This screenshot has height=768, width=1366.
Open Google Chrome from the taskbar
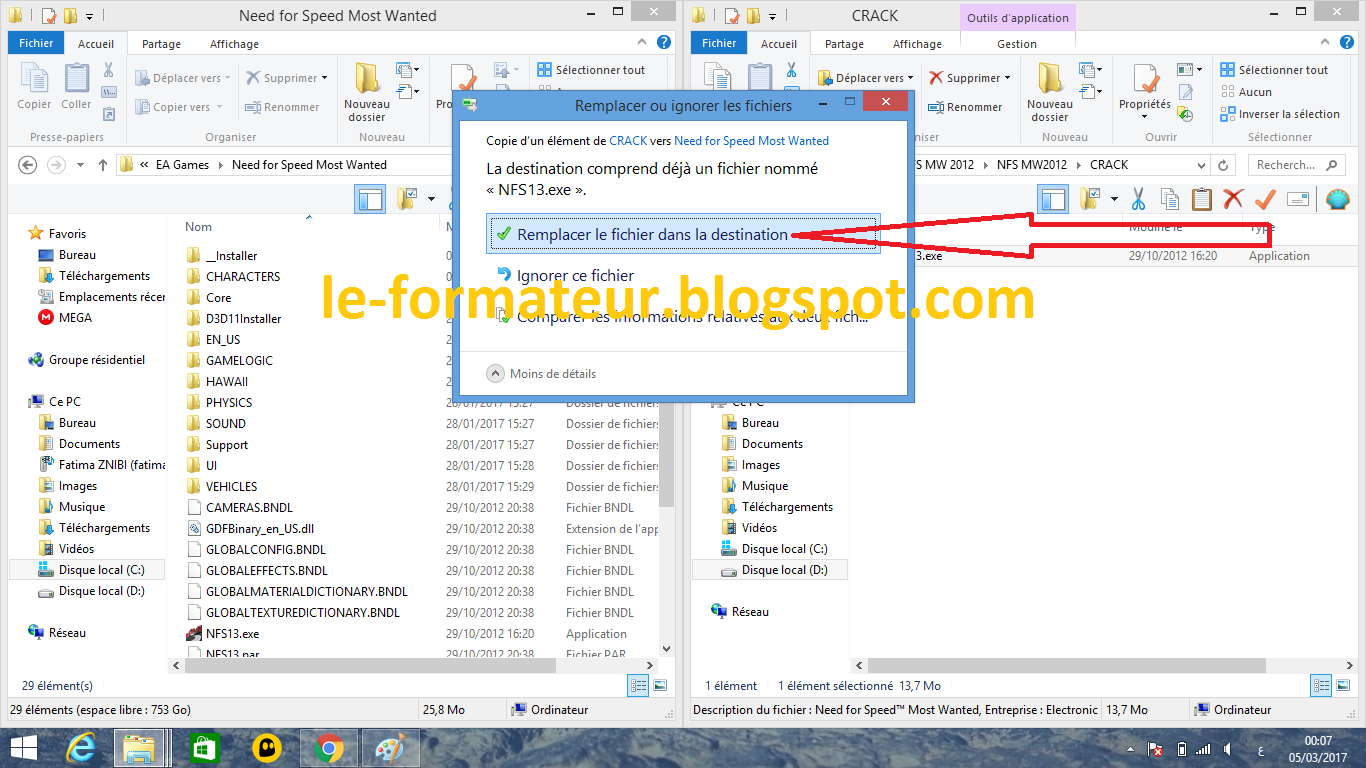point(329,748)
